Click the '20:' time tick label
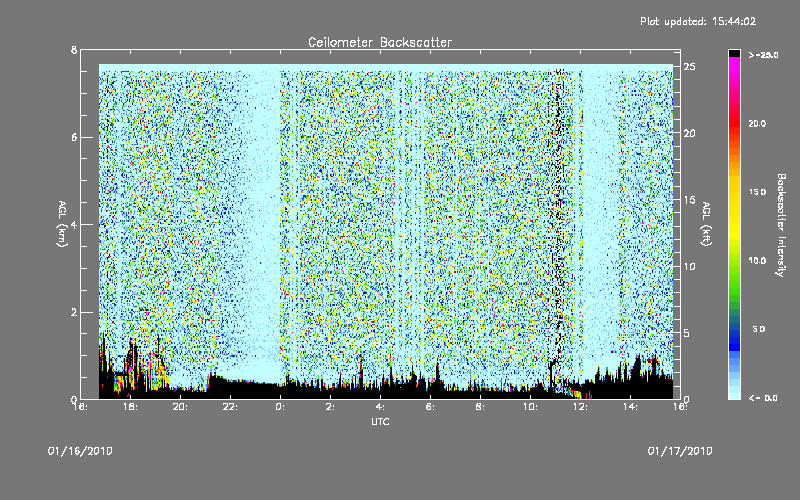 click(180, 407)
